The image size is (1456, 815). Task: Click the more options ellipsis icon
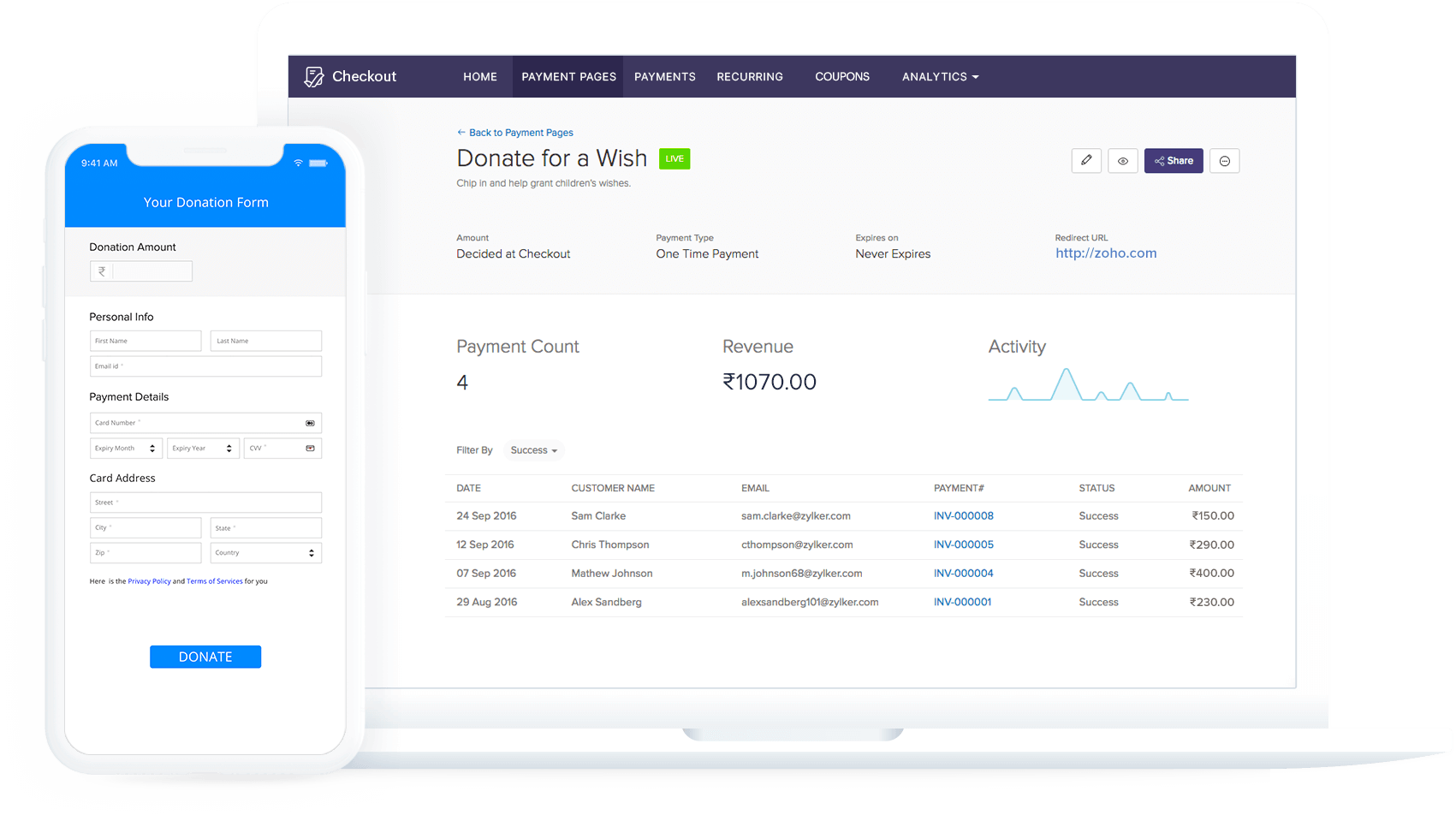pos(1224,160)
